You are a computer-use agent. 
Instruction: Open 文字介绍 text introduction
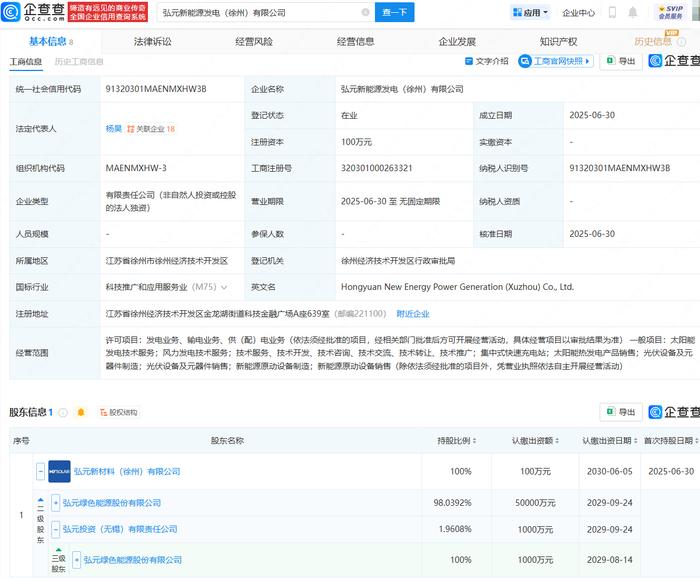pyautogui.click(x=487, y=61)
